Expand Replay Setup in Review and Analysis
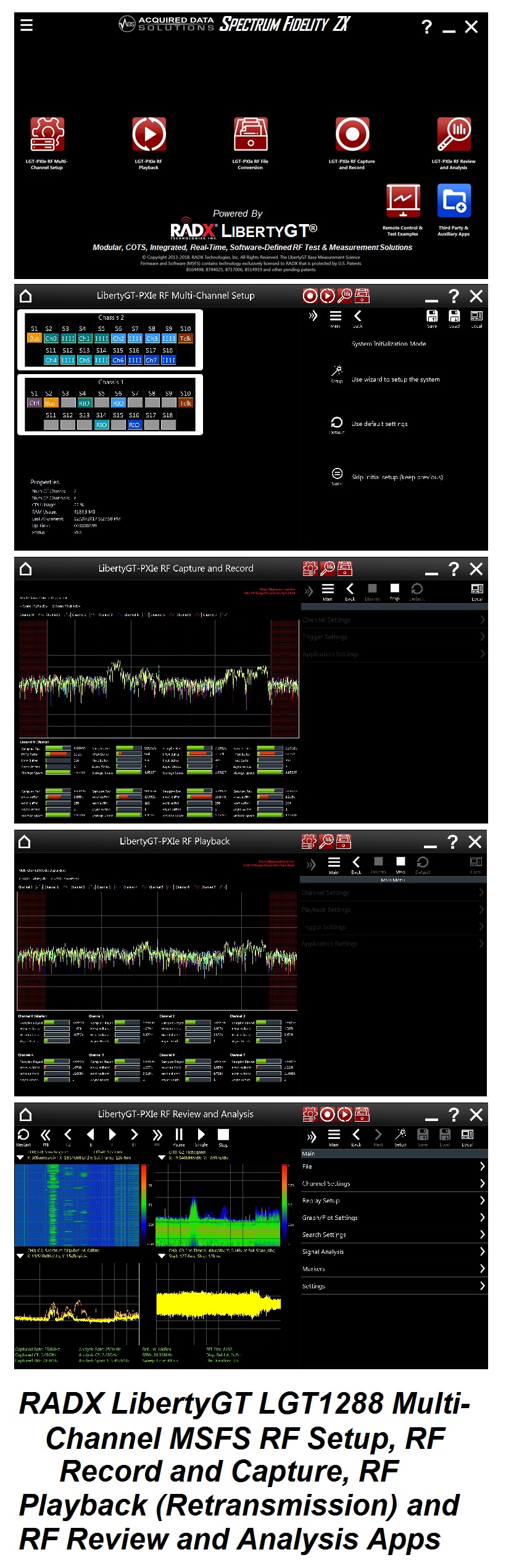Viewport: 506px width, 1568px height. tap(394, 1201)
